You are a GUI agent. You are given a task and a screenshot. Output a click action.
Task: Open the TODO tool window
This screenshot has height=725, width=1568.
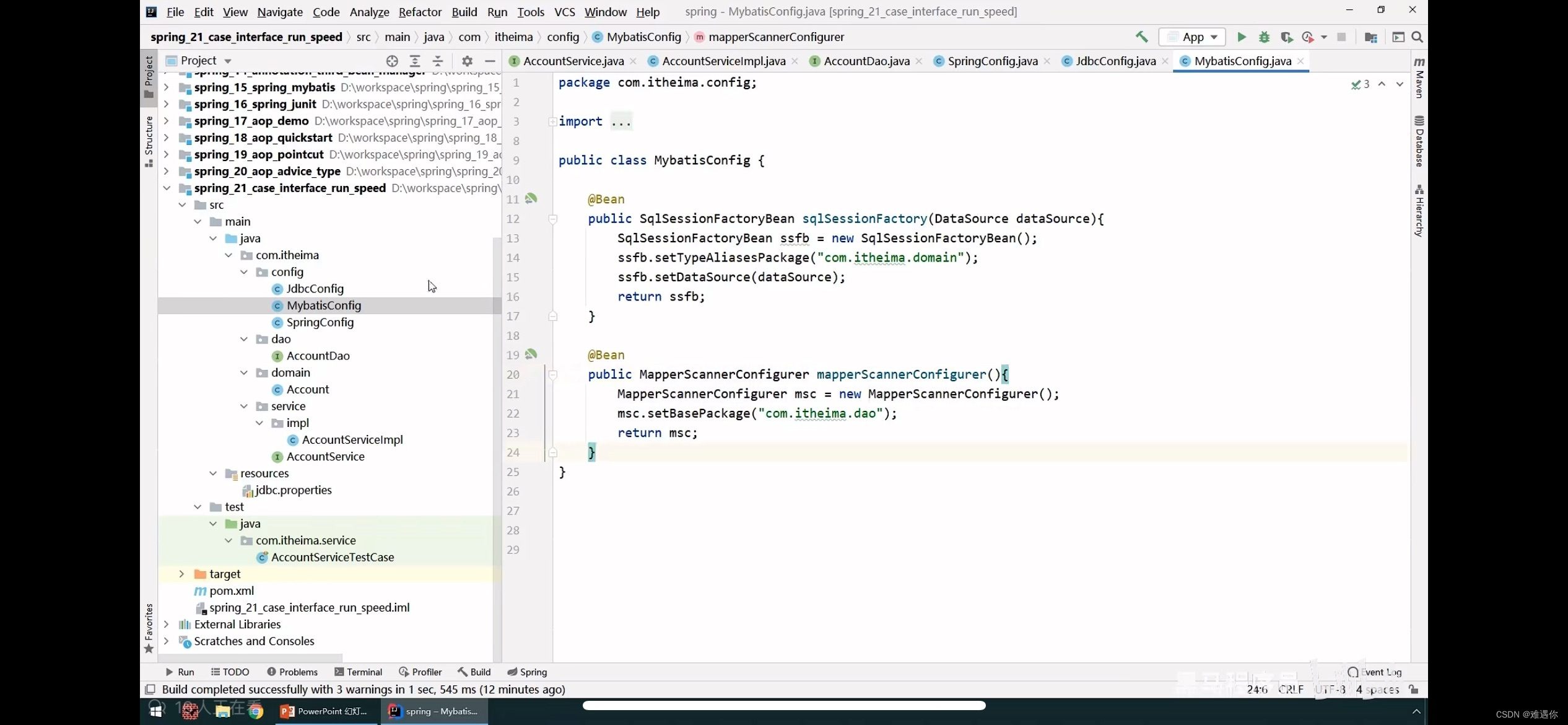click(x=230, y=672)
